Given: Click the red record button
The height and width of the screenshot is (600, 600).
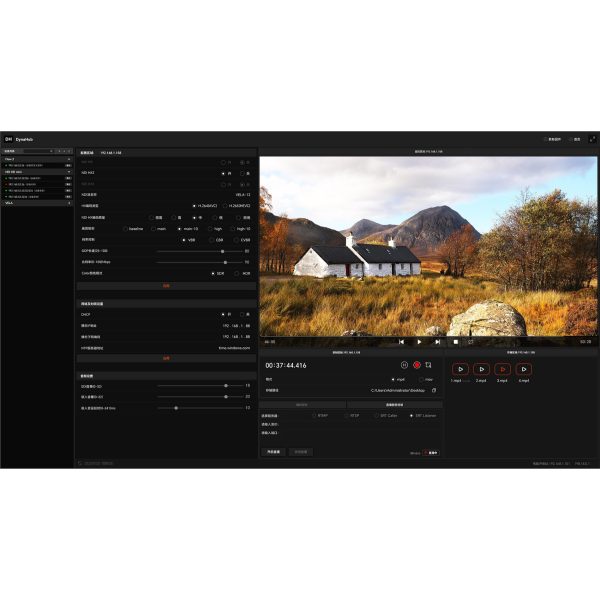Looking at the screenshot, I should point(417,365).
